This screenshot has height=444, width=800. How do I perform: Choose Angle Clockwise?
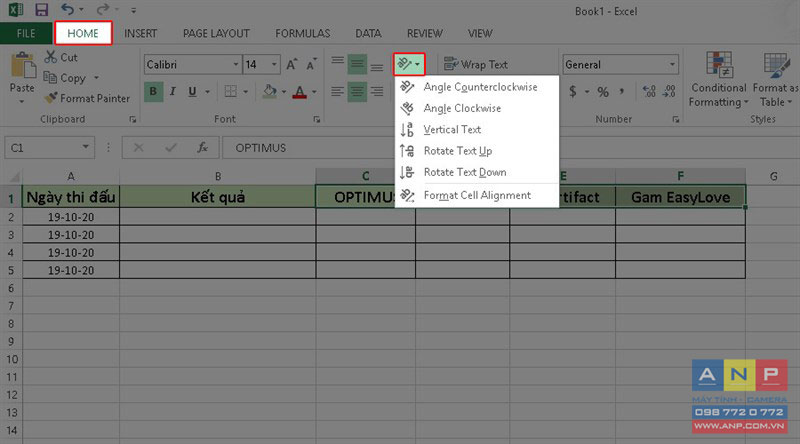(x=477, y=108)
